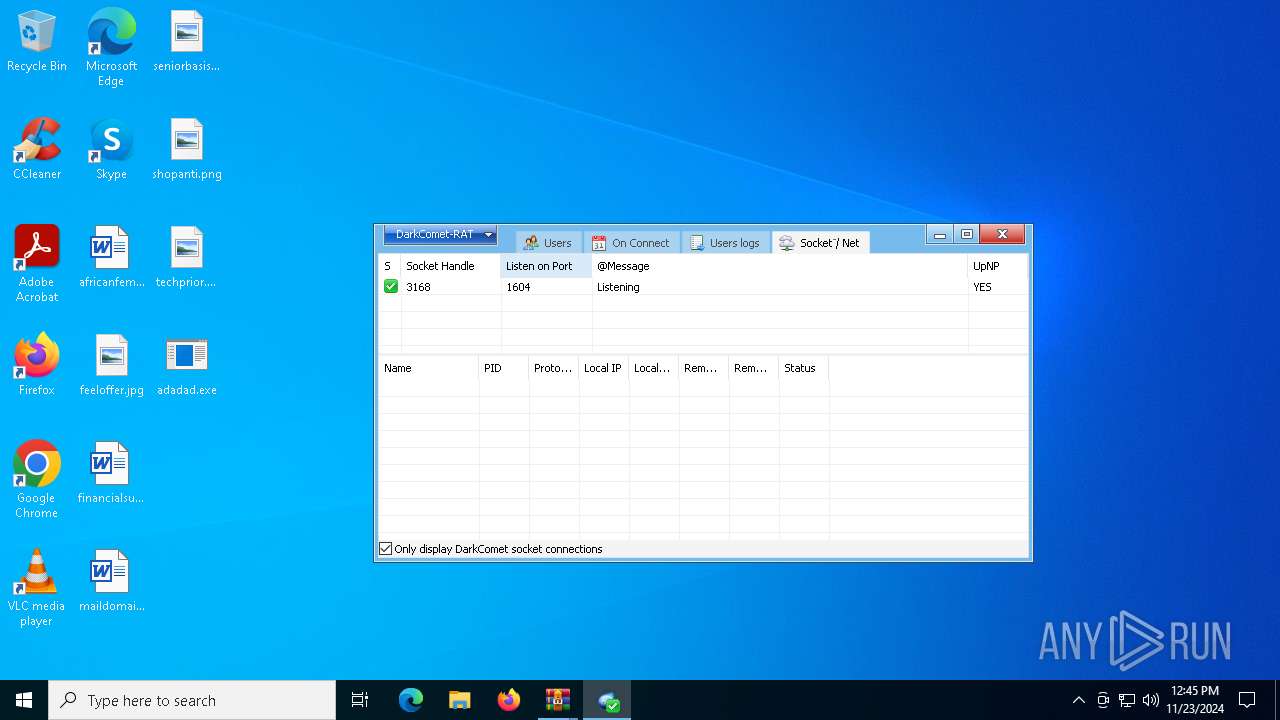This screenshot has width=1280, height=720.
Task: Select the Microsoft Edge desktop shortcut
Action: (x=111, y=48)
